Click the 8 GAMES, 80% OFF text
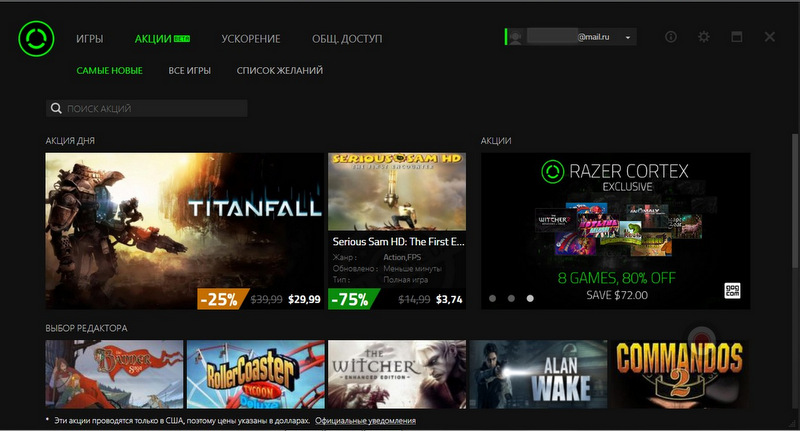 coord(616,278)
